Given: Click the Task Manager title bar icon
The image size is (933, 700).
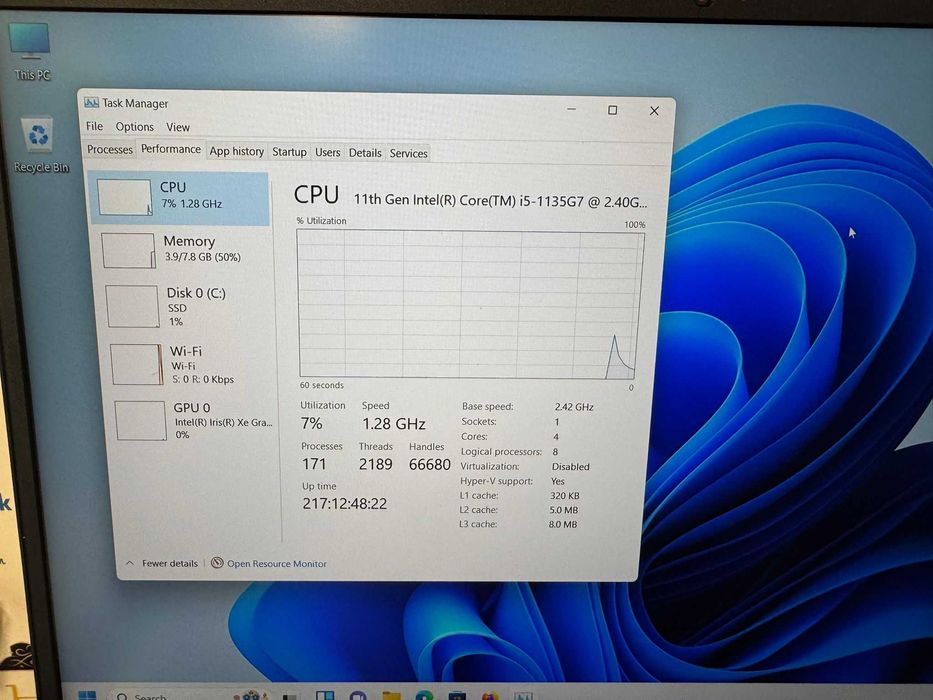Looking at the screenshot, I should pos(91,102).
